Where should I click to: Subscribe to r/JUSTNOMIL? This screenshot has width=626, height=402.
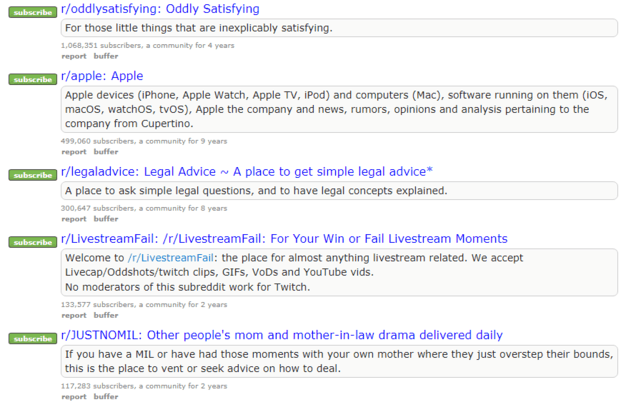coord(33,338)
